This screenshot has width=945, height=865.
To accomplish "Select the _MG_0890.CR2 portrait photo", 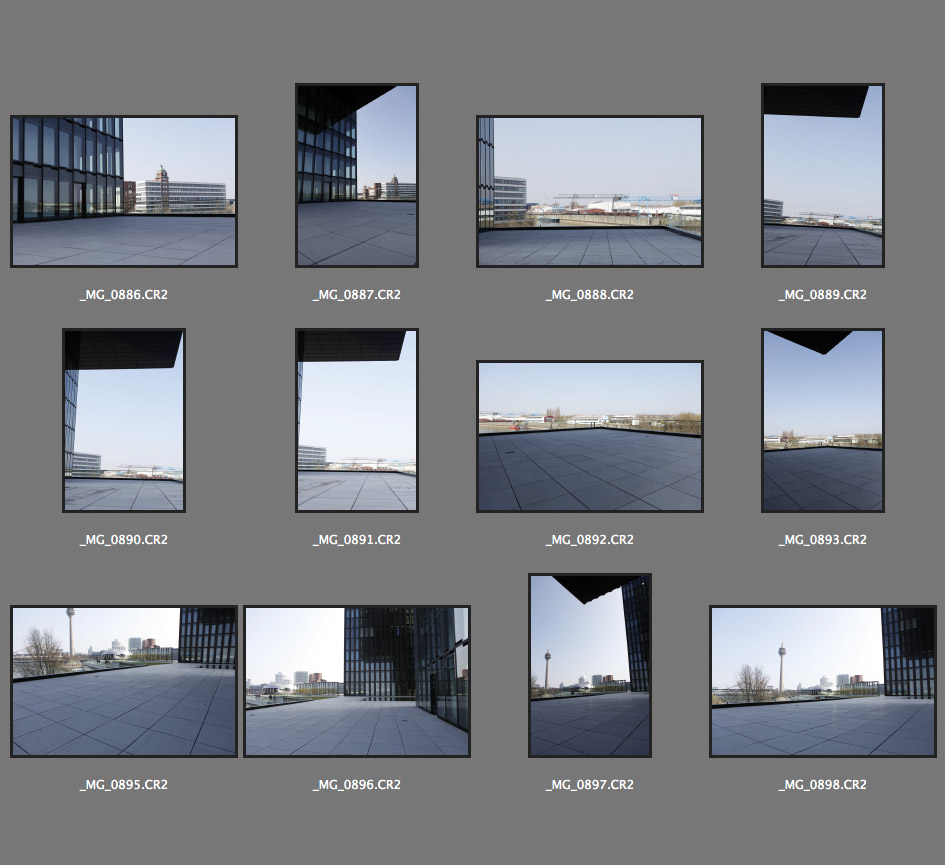I will [x=123, y=420].
